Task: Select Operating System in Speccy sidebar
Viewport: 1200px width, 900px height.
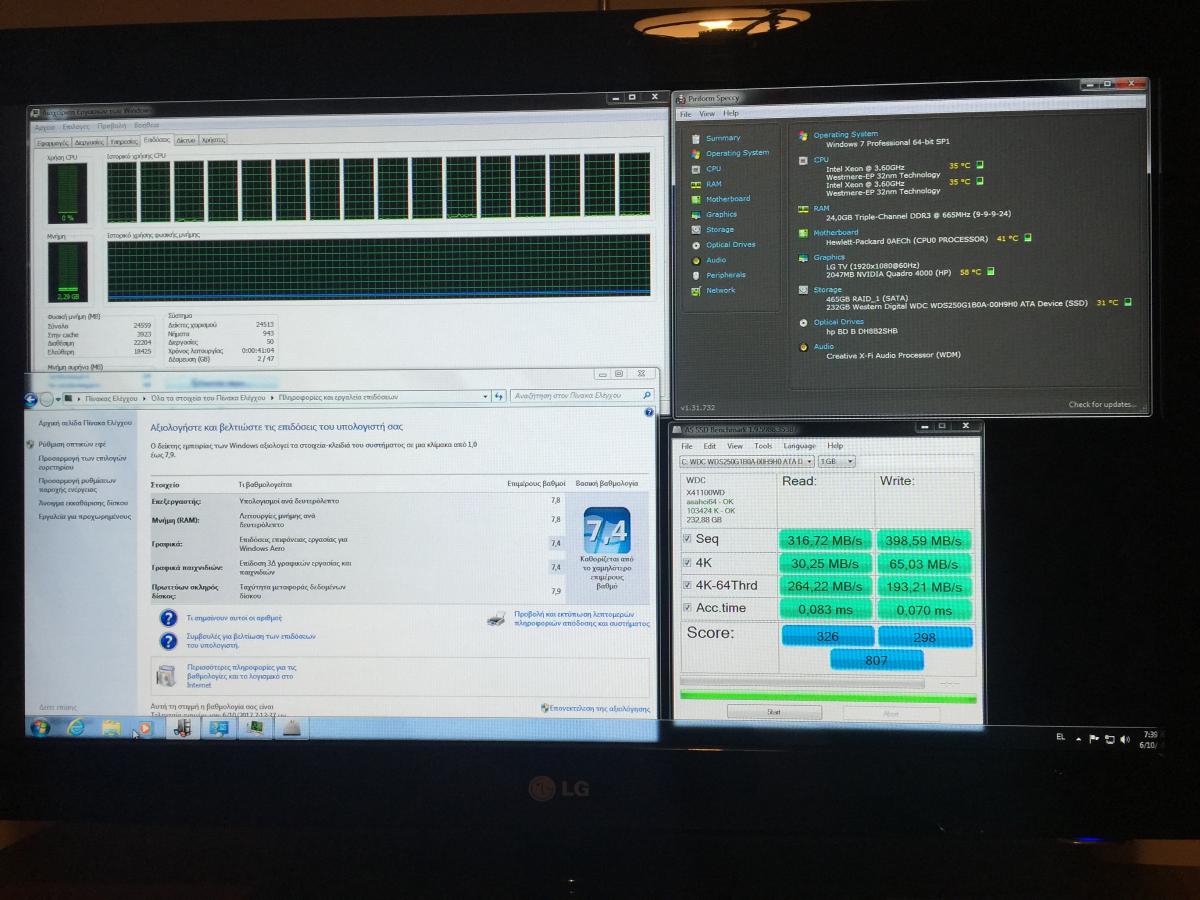Action: coord(737,153)
